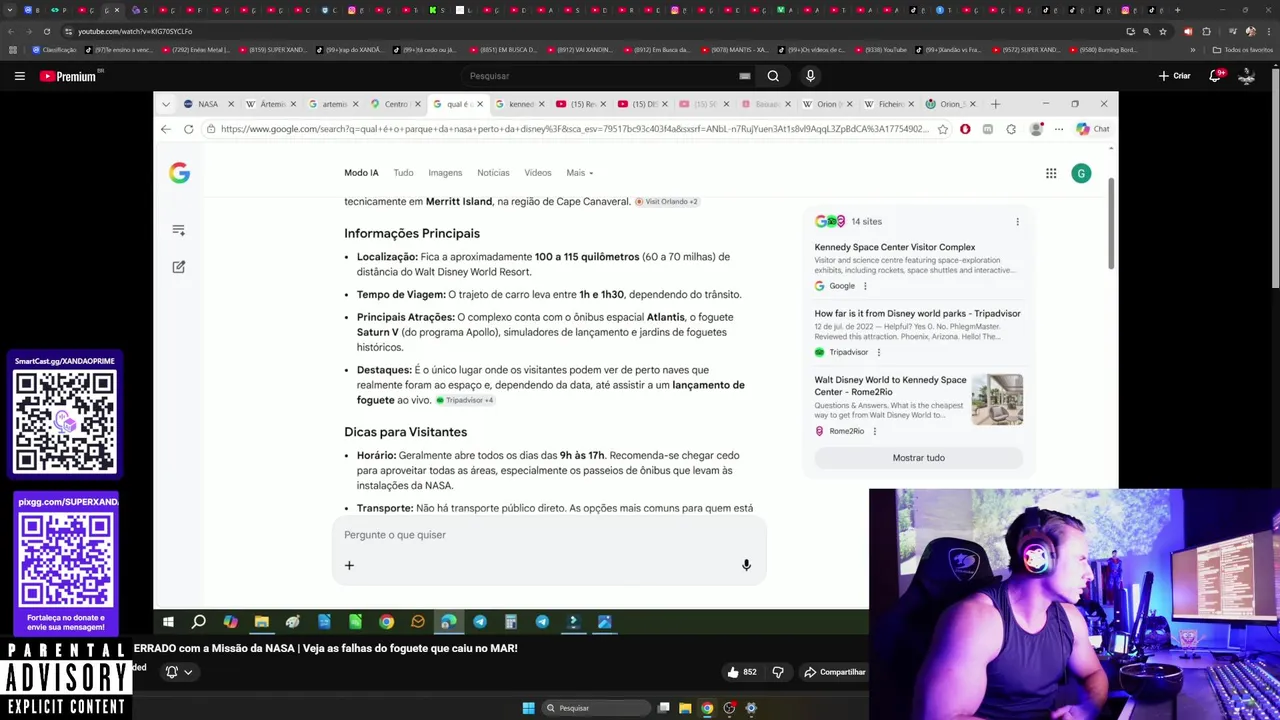Open the green G Google account avatar
The height and width of the screenshot is (720, 1280).
point(1081,173)
